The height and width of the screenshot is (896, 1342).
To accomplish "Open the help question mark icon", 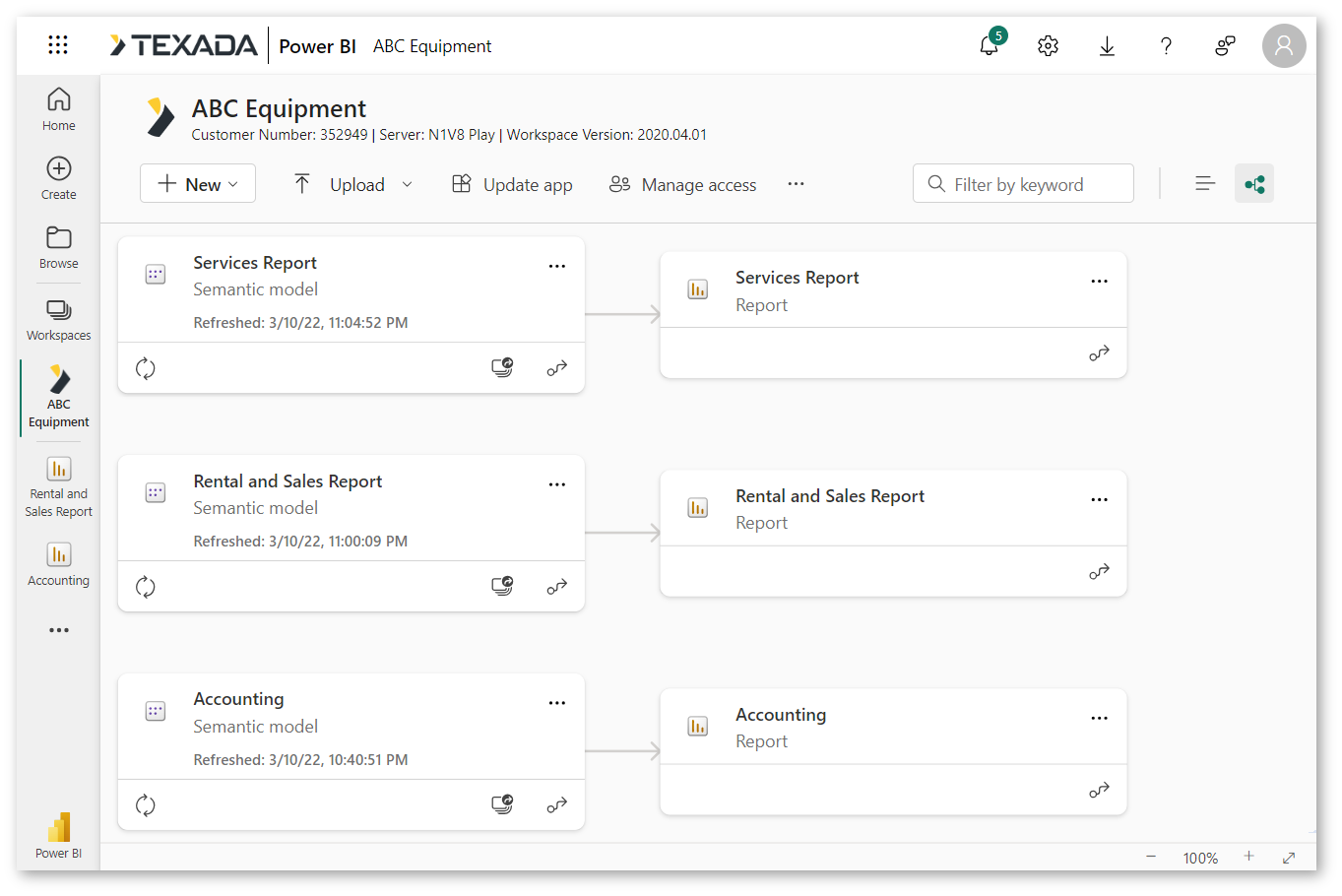I will [x=1166, y=45].
